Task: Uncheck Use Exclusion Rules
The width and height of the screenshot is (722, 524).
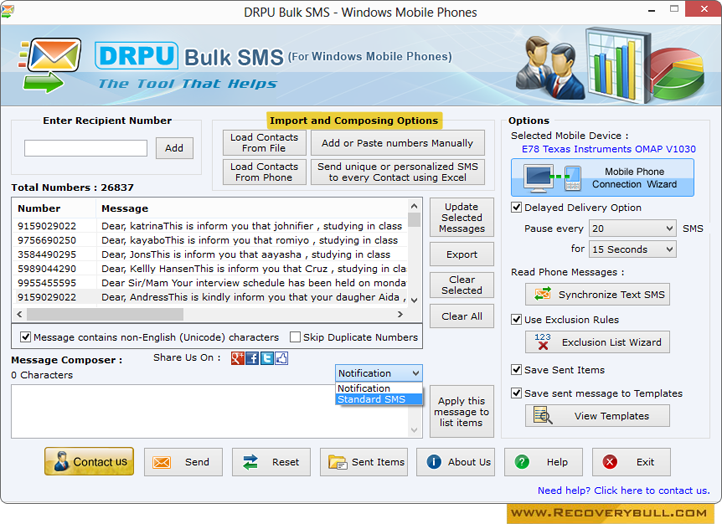Action: pos(517,319)
